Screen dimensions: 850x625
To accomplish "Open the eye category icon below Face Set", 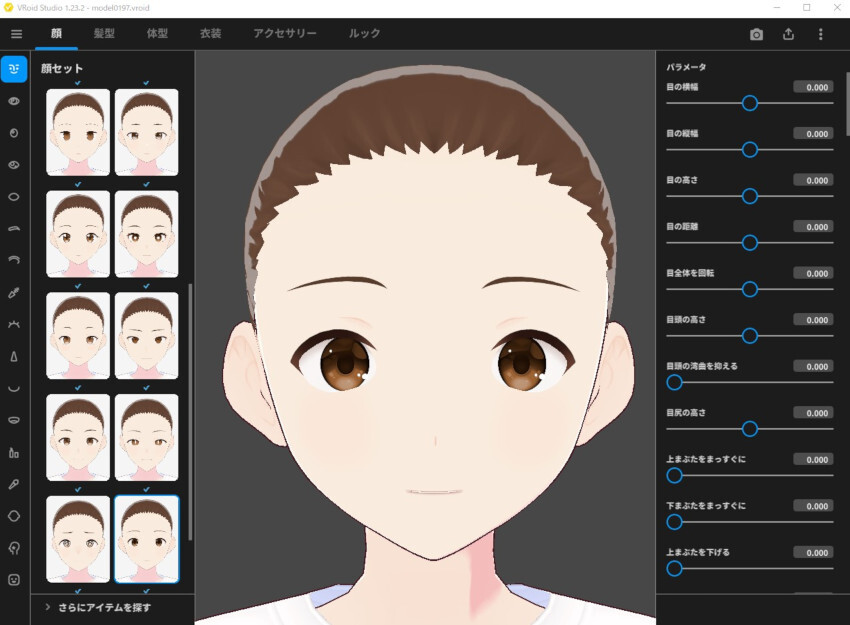I will pyautogui.click(x=14, y=101).
